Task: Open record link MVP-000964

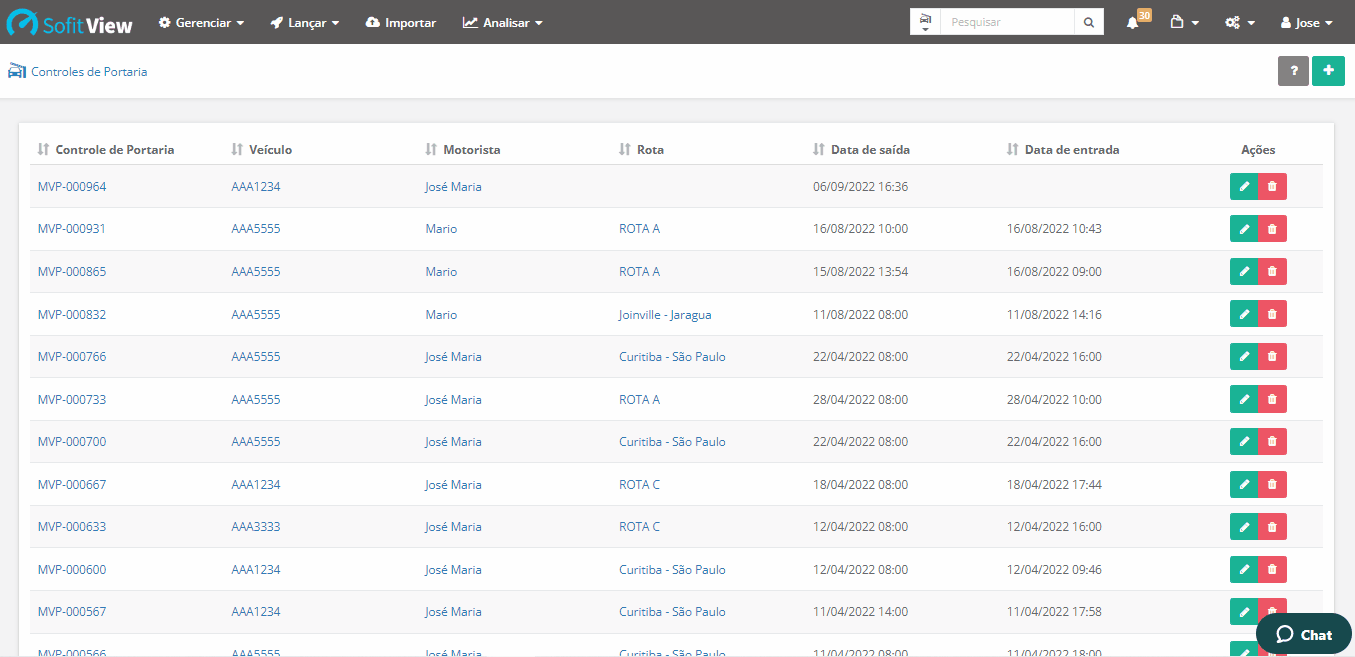Action: point(72,187)
